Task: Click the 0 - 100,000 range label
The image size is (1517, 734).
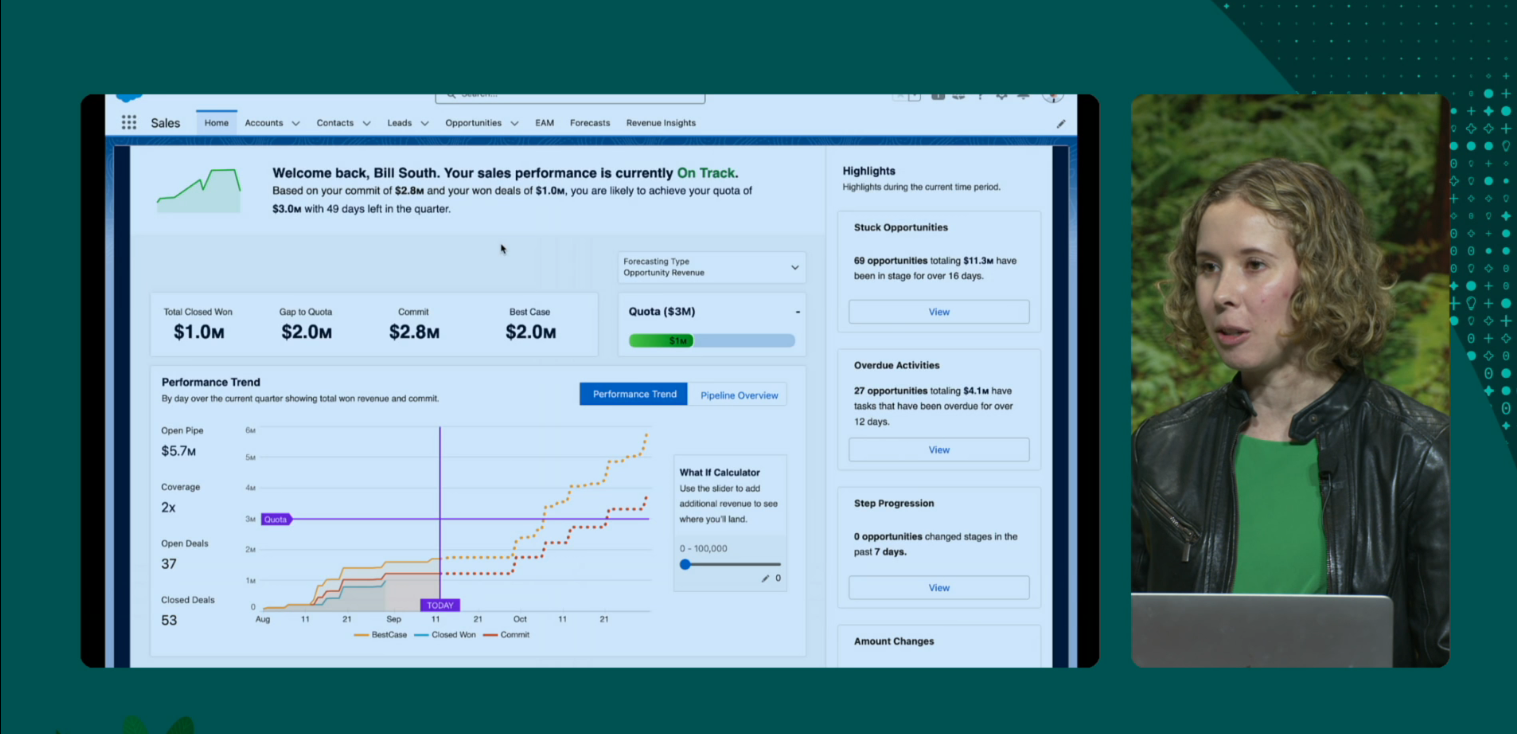Action: (x=704, y=548)
